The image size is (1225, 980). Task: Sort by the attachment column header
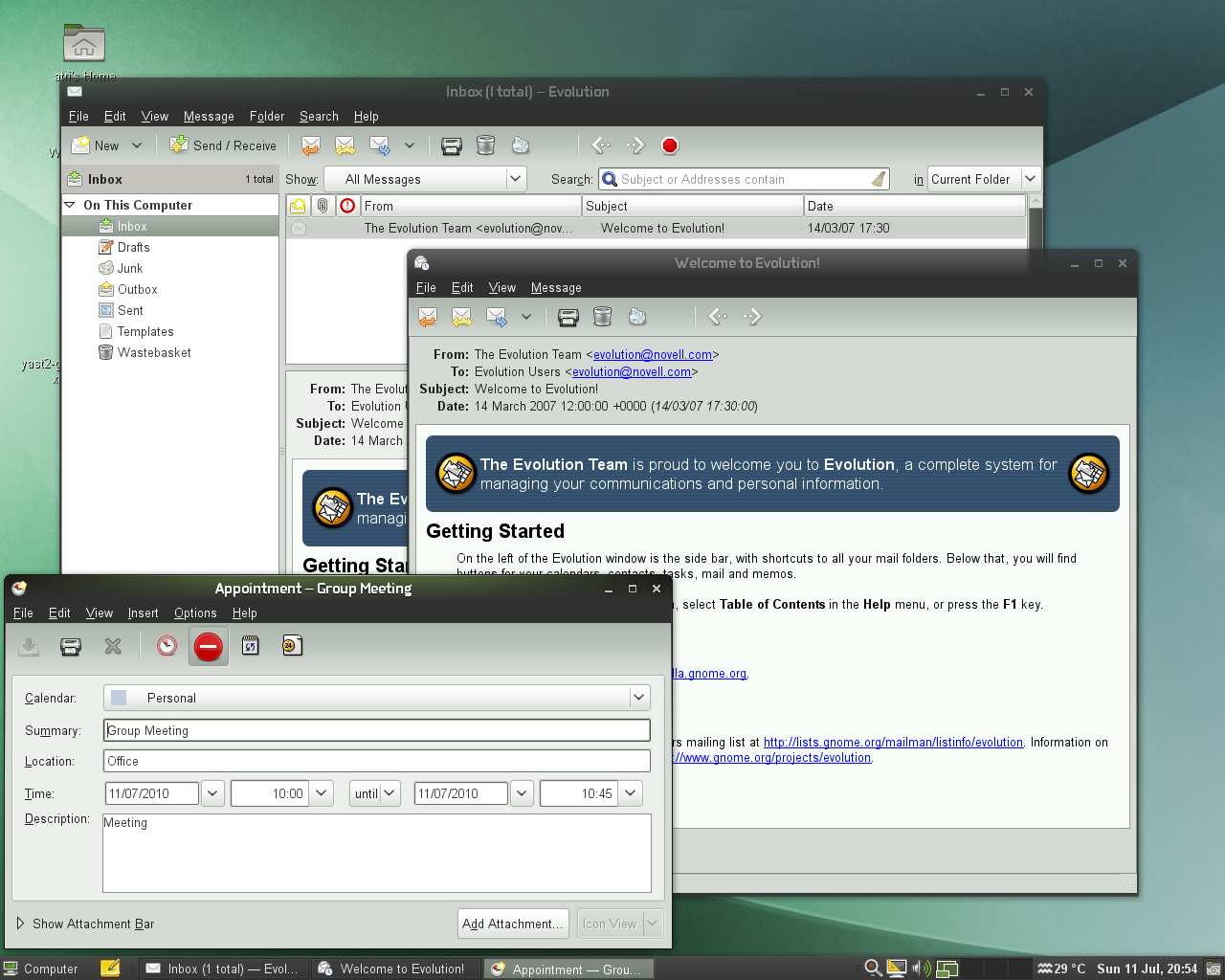coord(323,206)
